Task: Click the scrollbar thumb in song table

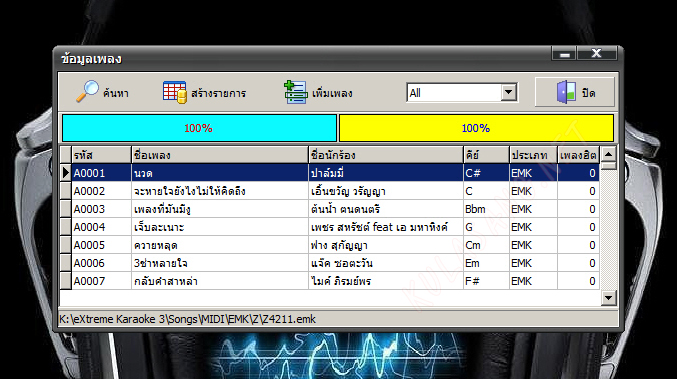Action: [x=608, y=166]
